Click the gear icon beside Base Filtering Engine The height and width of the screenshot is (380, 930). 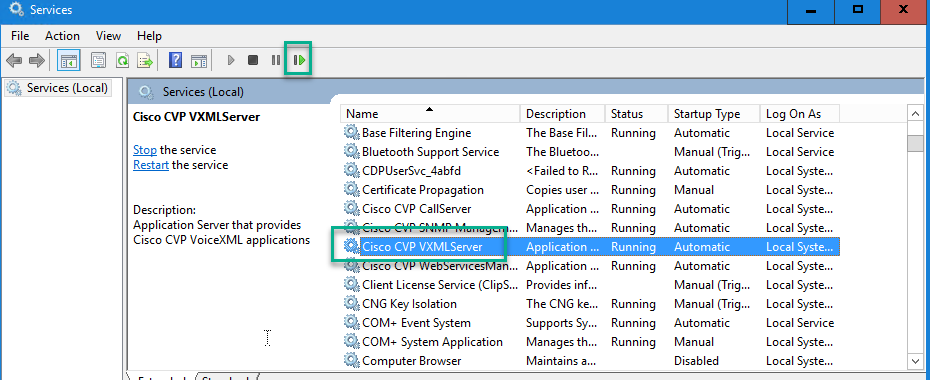tap(352, 133)
